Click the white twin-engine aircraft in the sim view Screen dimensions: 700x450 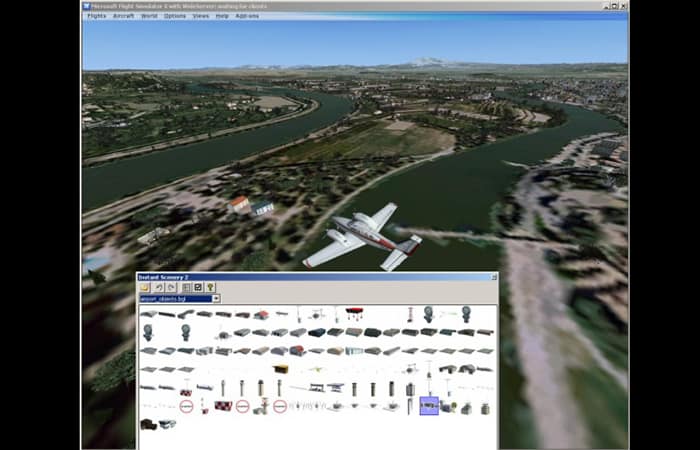click(362, 238)
